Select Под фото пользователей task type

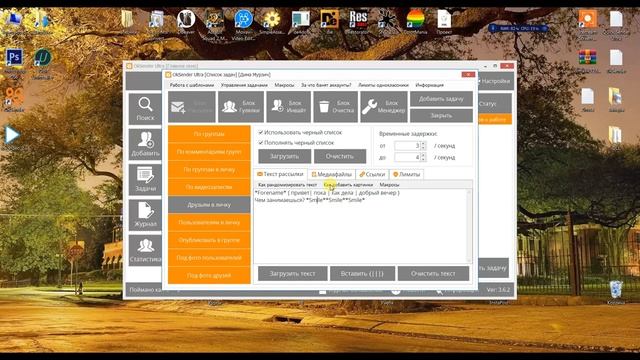[x=209, y=258]
